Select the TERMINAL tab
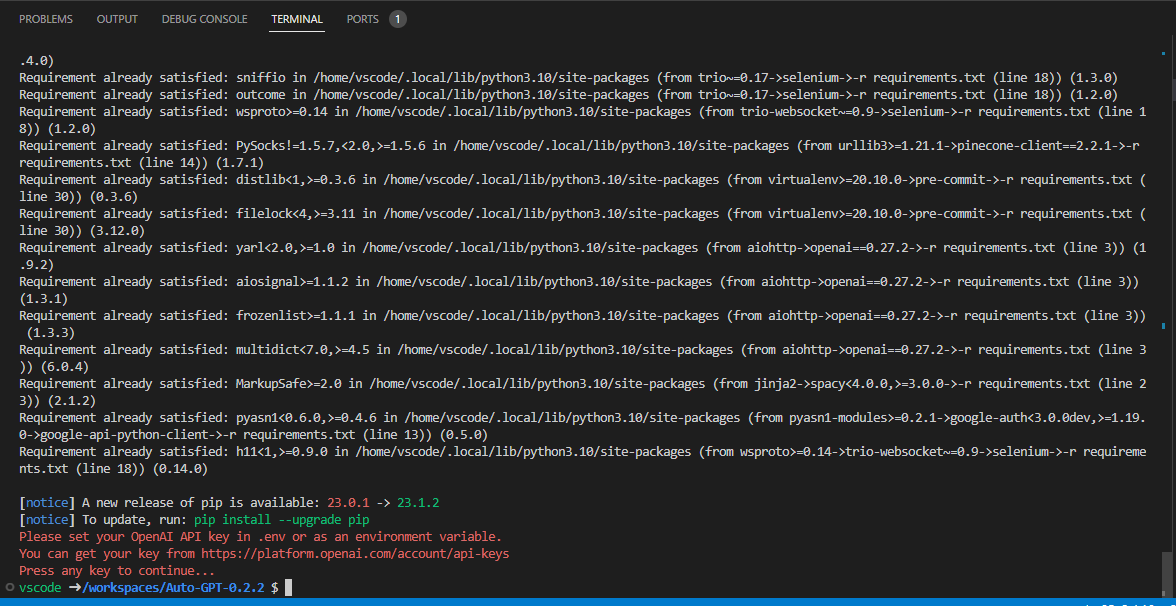1176x606 pixels. 296,18
